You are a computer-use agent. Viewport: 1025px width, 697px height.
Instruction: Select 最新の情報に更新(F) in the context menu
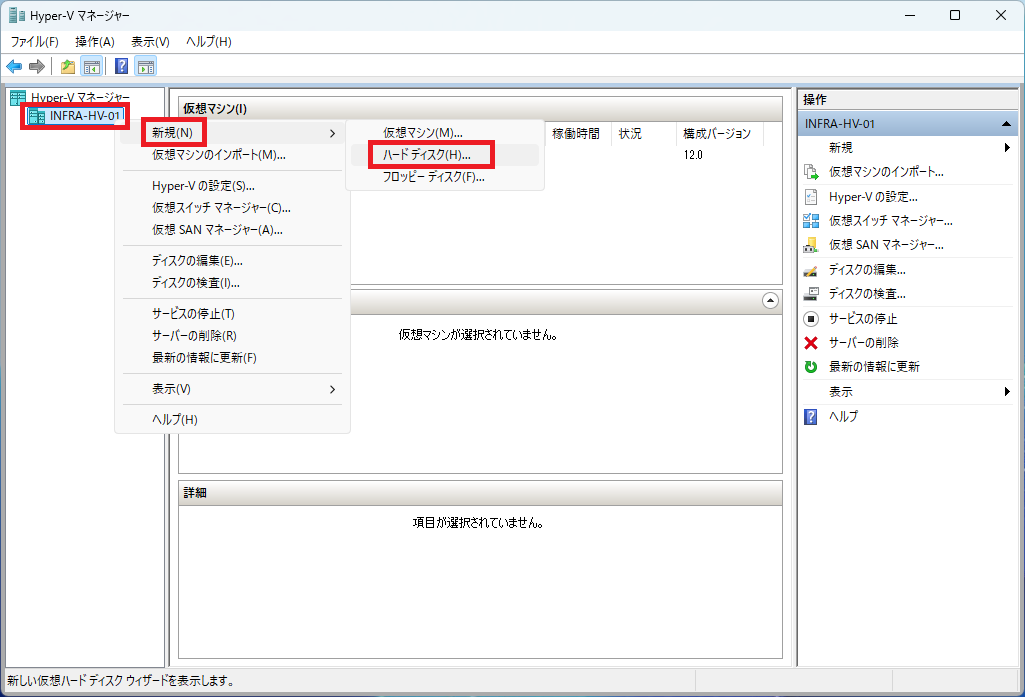click(233, 358)
